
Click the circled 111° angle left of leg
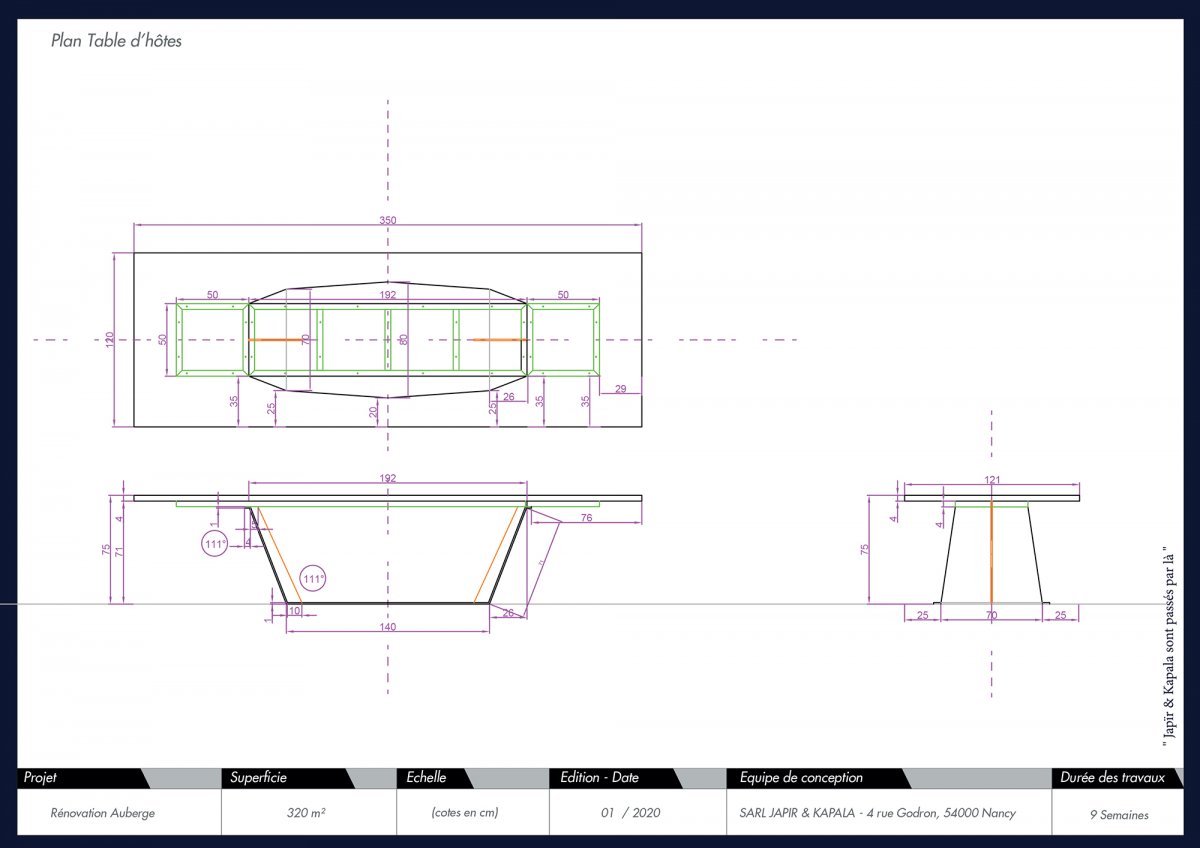[215, 544]
